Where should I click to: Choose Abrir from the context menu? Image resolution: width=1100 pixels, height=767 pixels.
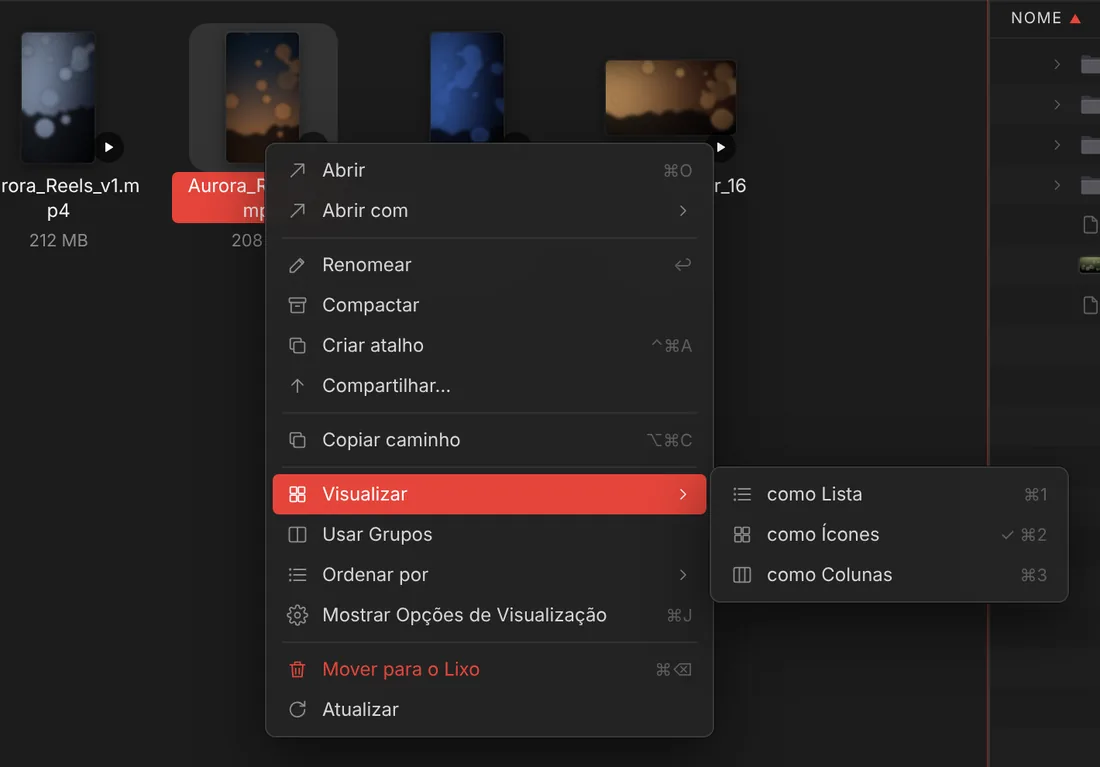[x=490, y=171]
